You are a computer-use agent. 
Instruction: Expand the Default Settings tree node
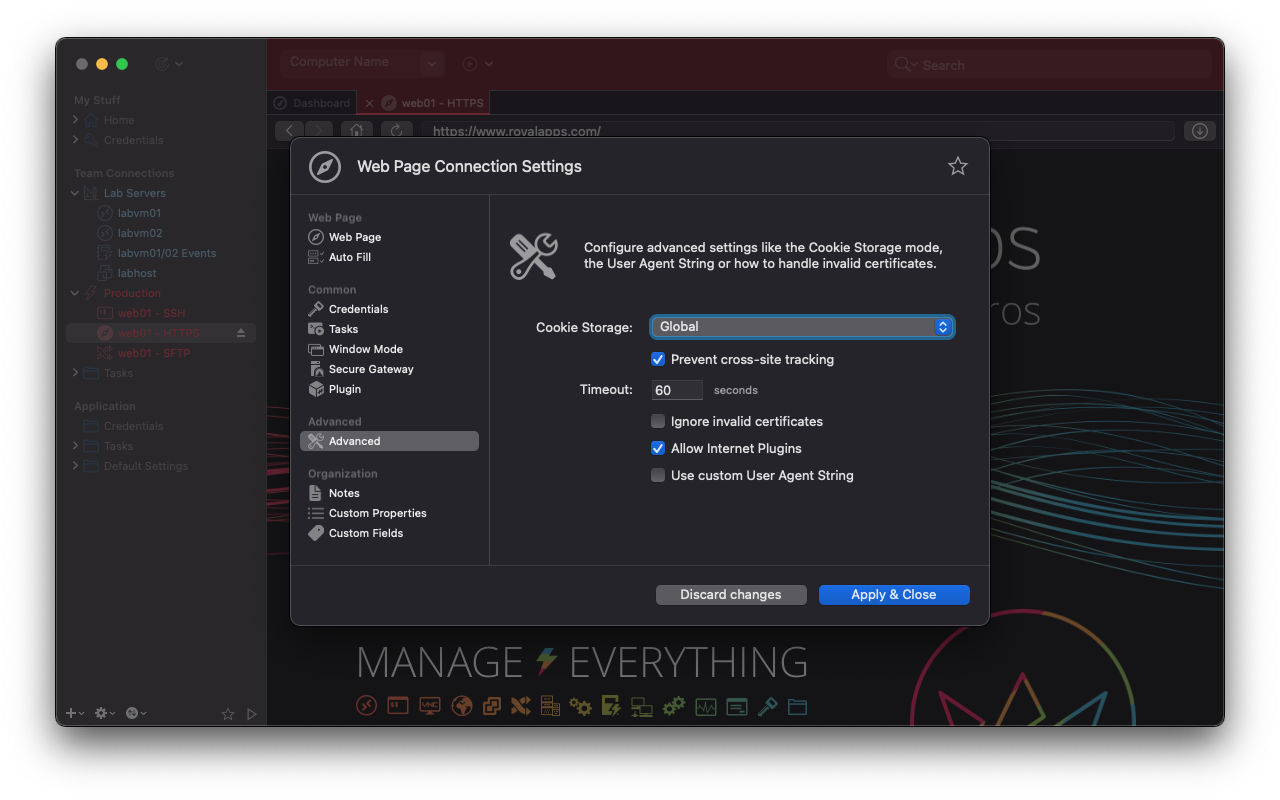[x=75, y=466]
